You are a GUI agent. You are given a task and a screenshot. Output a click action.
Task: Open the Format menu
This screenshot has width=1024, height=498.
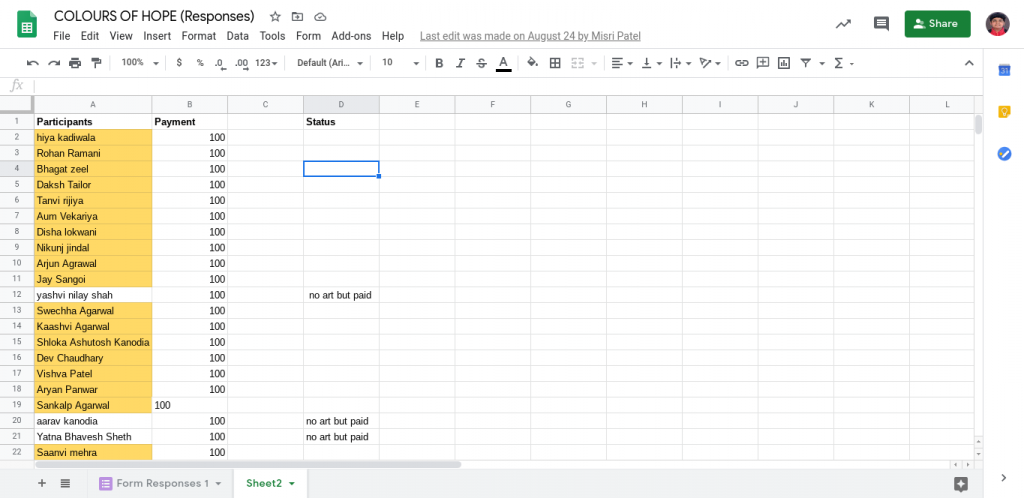click(199, 36)
